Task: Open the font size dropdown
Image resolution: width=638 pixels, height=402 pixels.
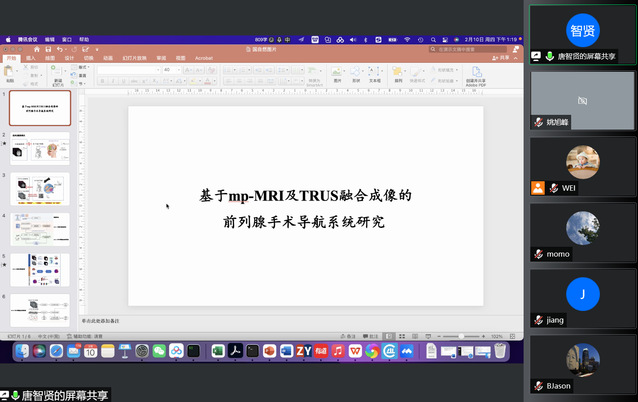Action: click(176, 70)
